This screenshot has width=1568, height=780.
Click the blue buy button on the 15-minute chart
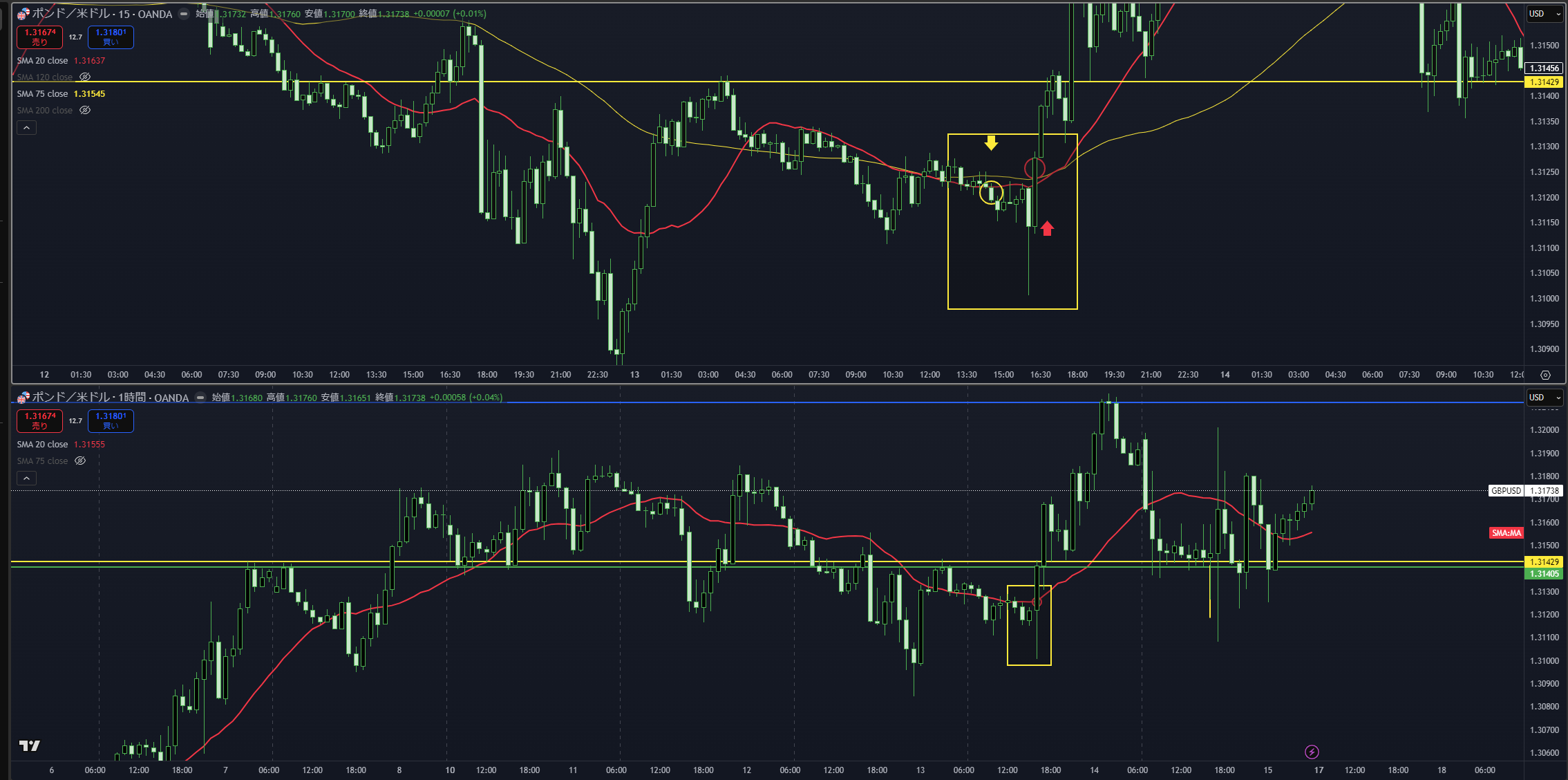(111, 37)
